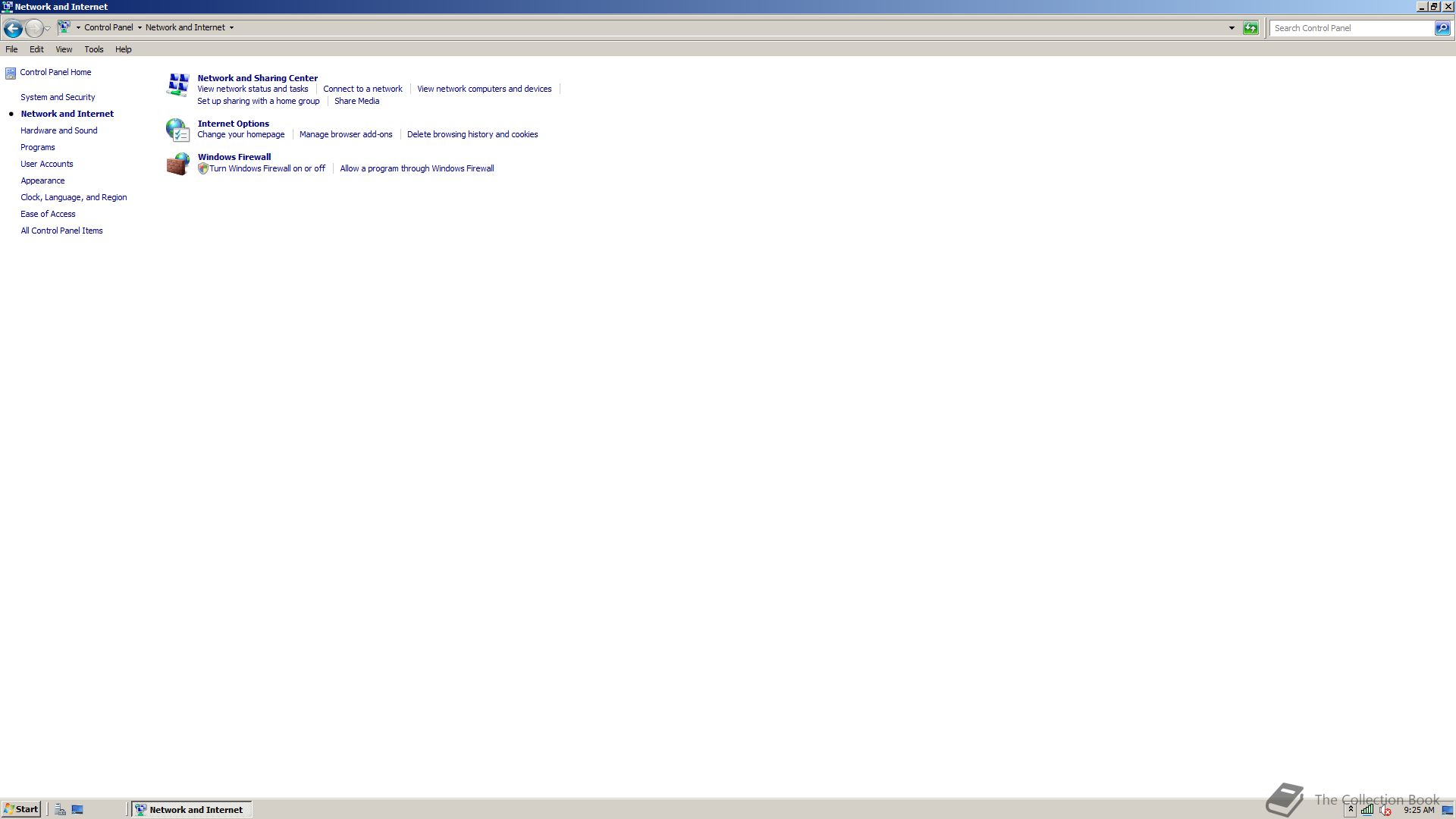
Task: Click the Network and Sharing Center icon
Action: 177,85
